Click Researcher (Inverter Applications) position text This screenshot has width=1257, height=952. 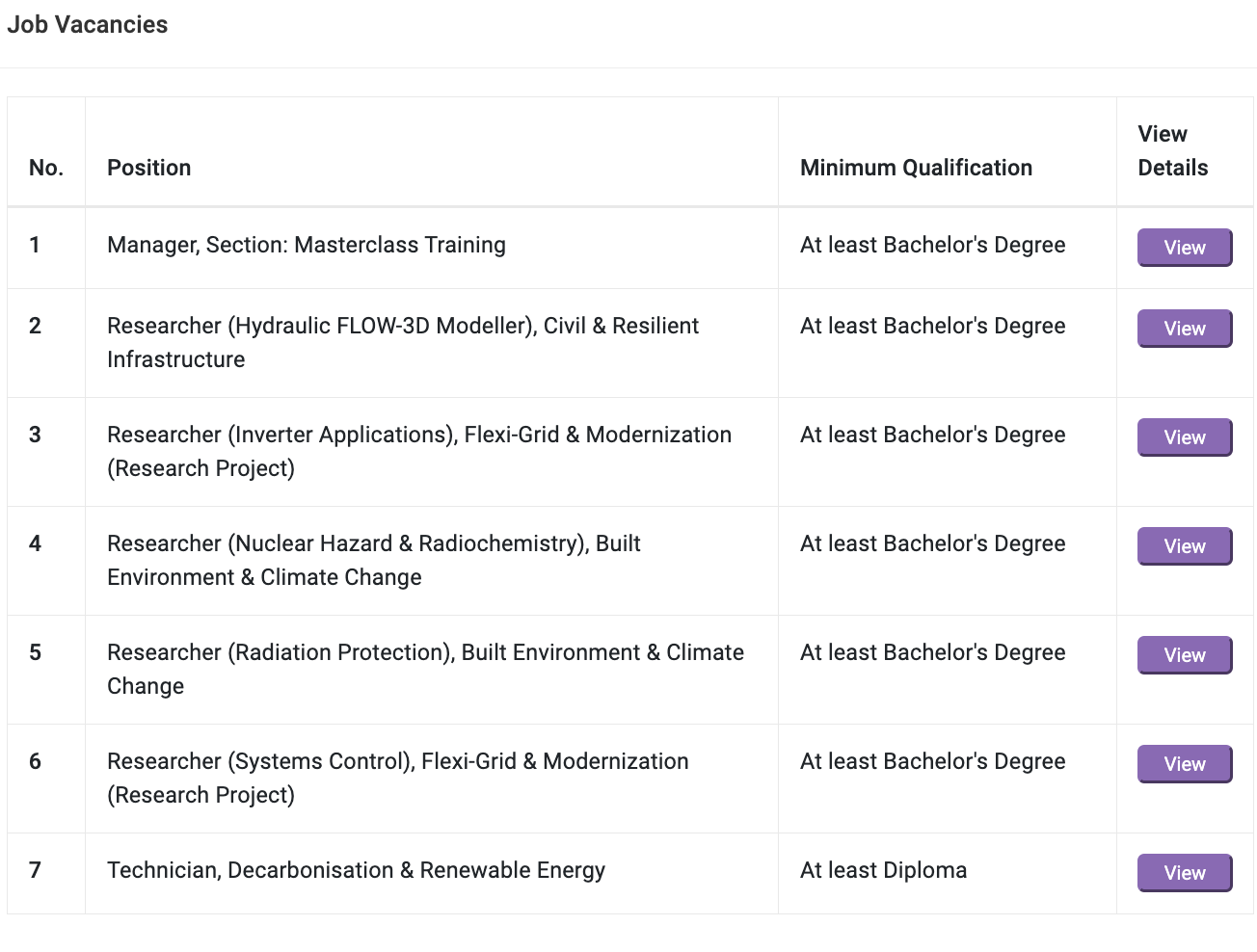click(x=419, y=451)
